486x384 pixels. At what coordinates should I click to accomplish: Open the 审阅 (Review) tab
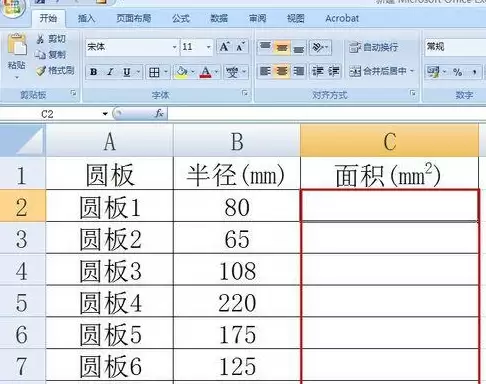pos(257,18)
